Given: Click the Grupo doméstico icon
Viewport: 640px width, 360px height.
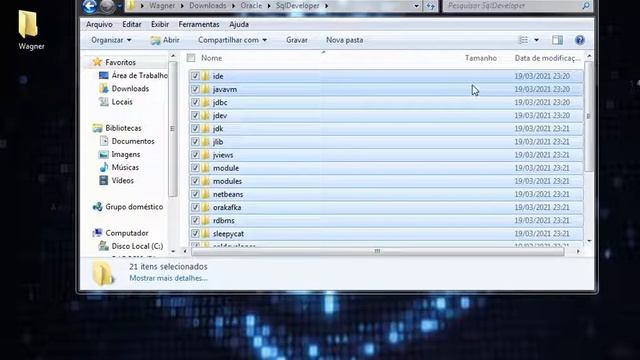Looking at the screenshot, I should [98, 207].
